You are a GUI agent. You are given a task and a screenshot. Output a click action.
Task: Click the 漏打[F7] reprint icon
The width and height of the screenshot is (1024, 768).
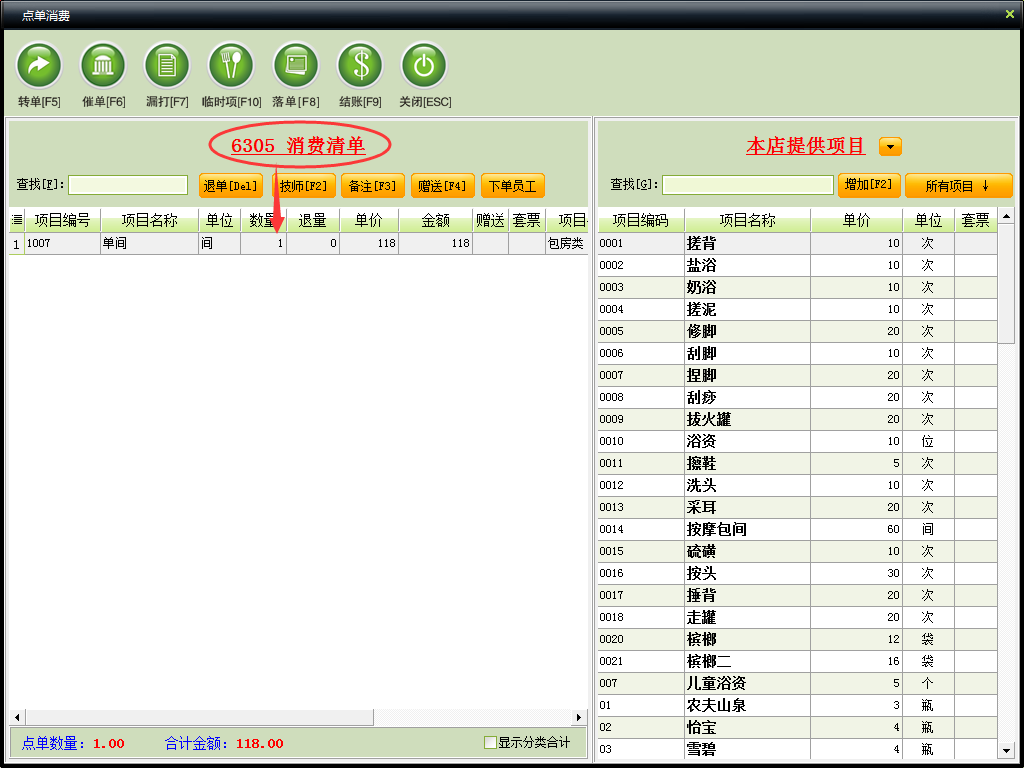coord(167,66)
